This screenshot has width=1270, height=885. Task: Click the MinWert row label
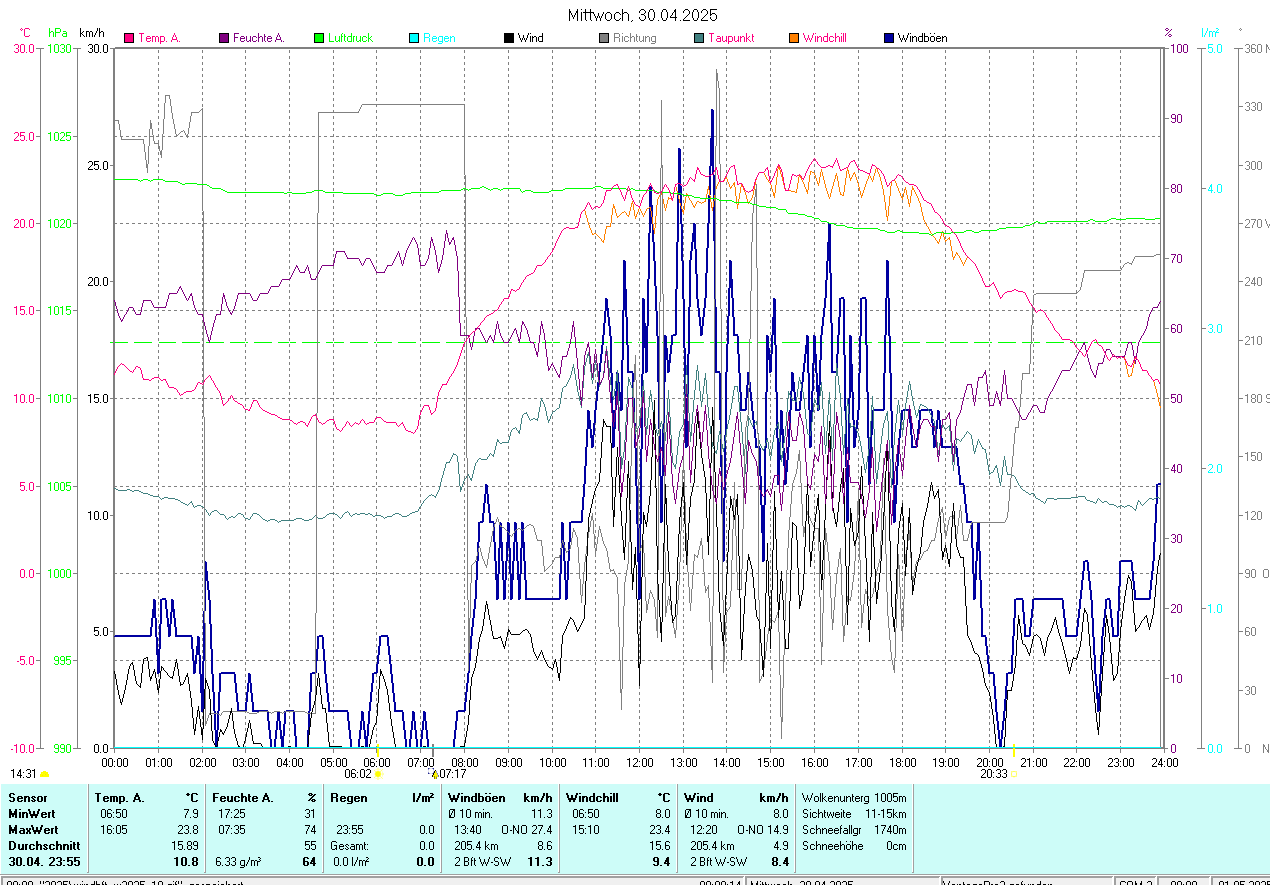pyautogui.click(x=31, y=814)
